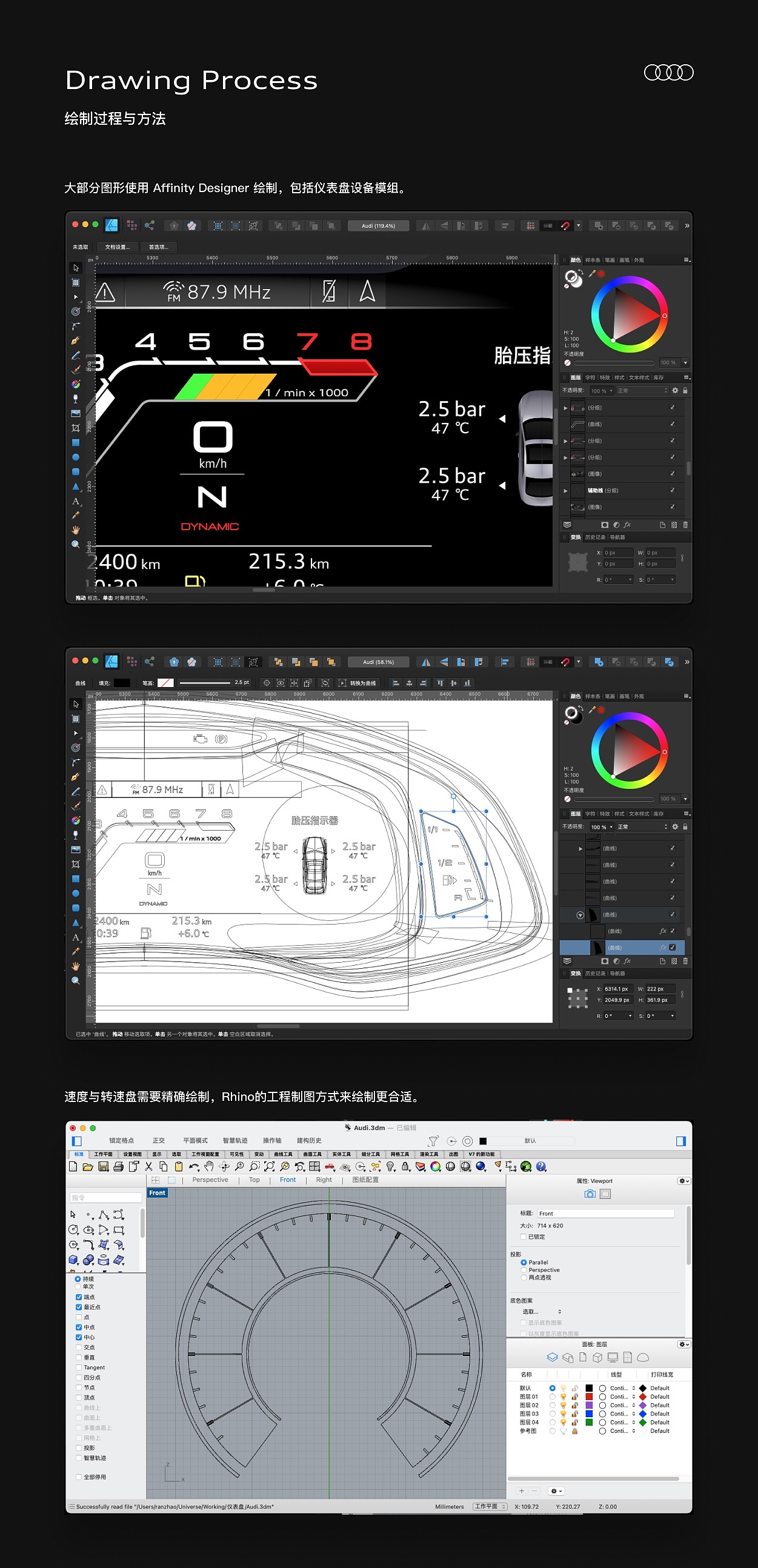Open the 工作平面 status bar dropdown in Rhino
Viewport: 758px width, 1568px height.
490,1507
